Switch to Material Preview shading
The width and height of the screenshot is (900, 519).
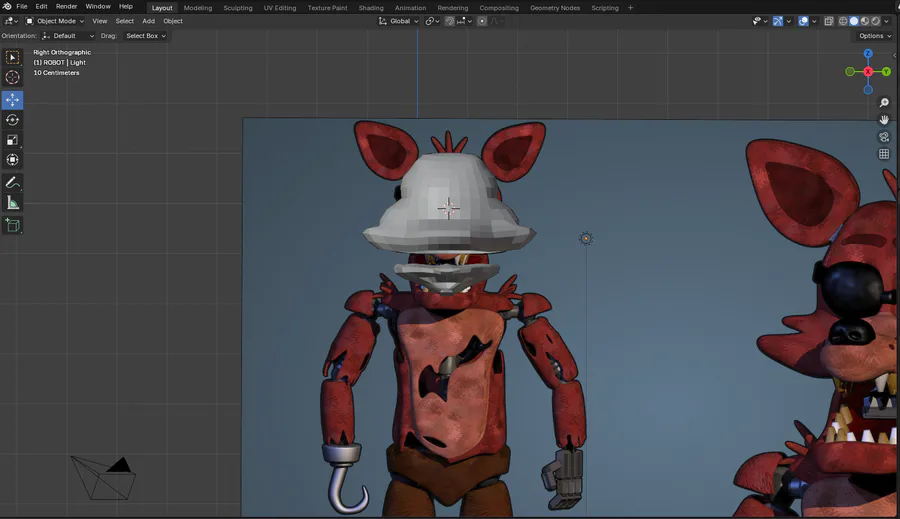(x=865, y=21)
